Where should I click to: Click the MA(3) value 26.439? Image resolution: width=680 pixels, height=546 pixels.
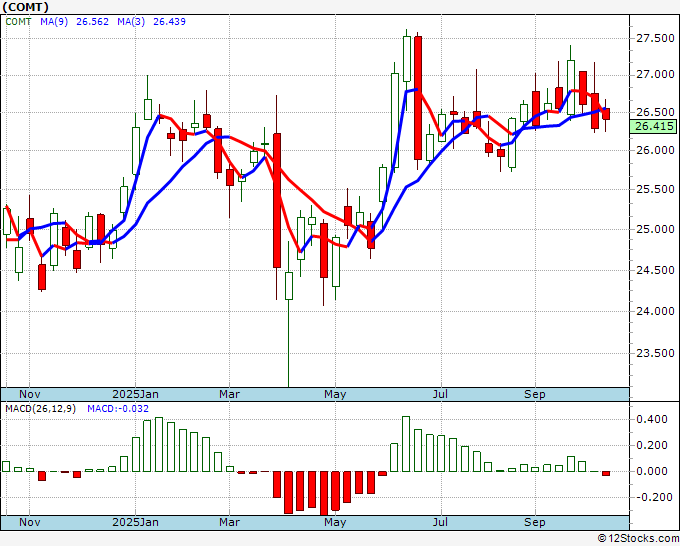(x=170, y=22)
